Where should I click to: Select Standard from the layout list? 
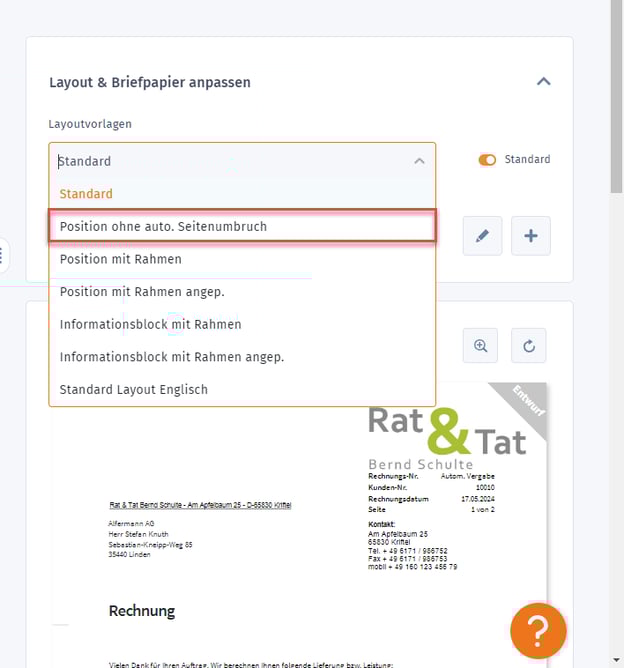coord(86,194)
